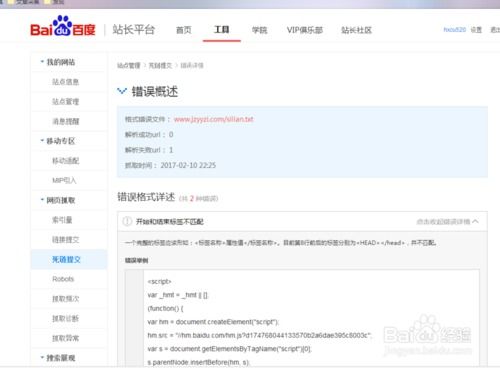This screenshot has width=500, height=368.
Task: Open 设置 in the top bar
Action: [476, 30]
